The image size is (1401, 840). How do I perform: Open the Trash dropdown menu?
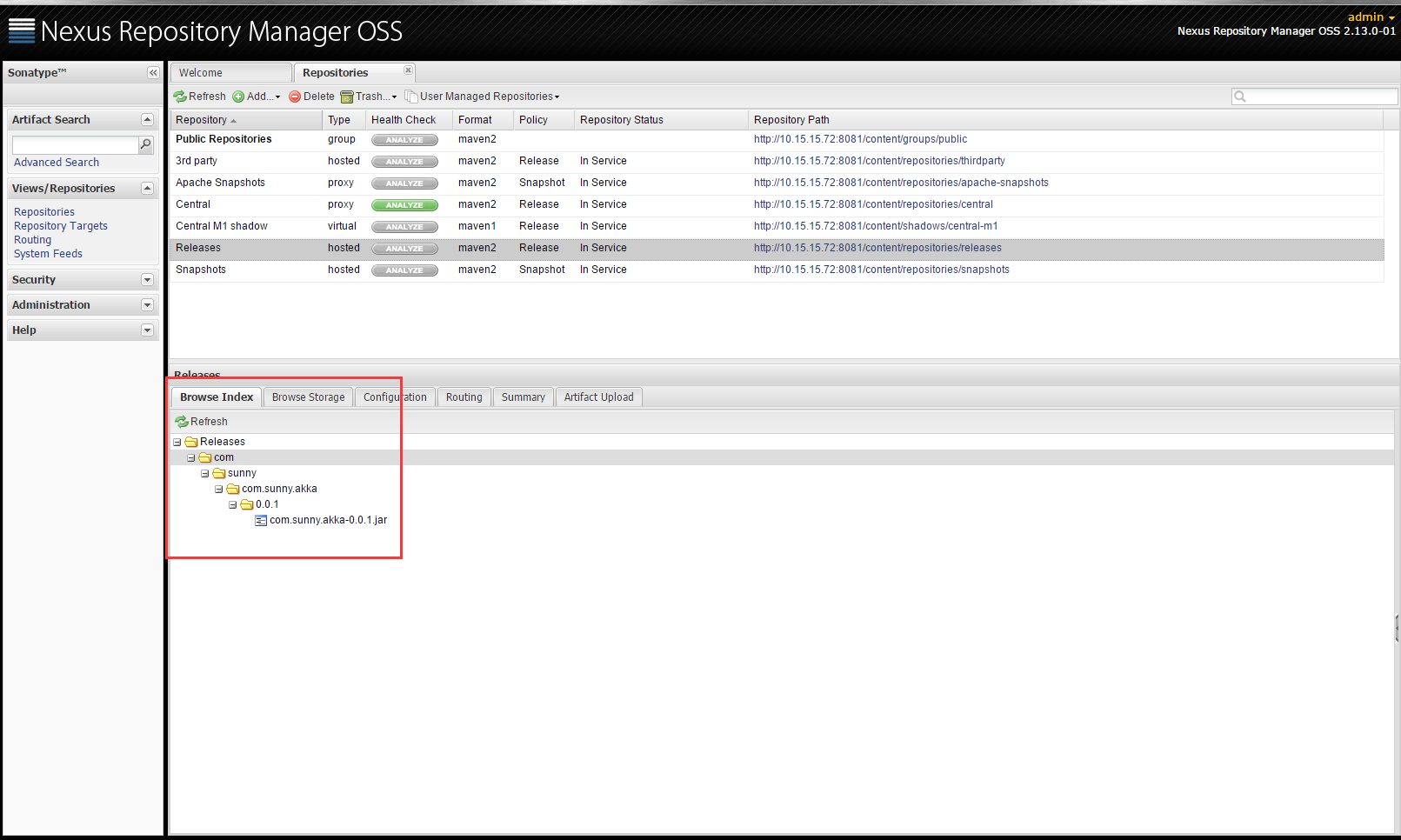(369, 97)
